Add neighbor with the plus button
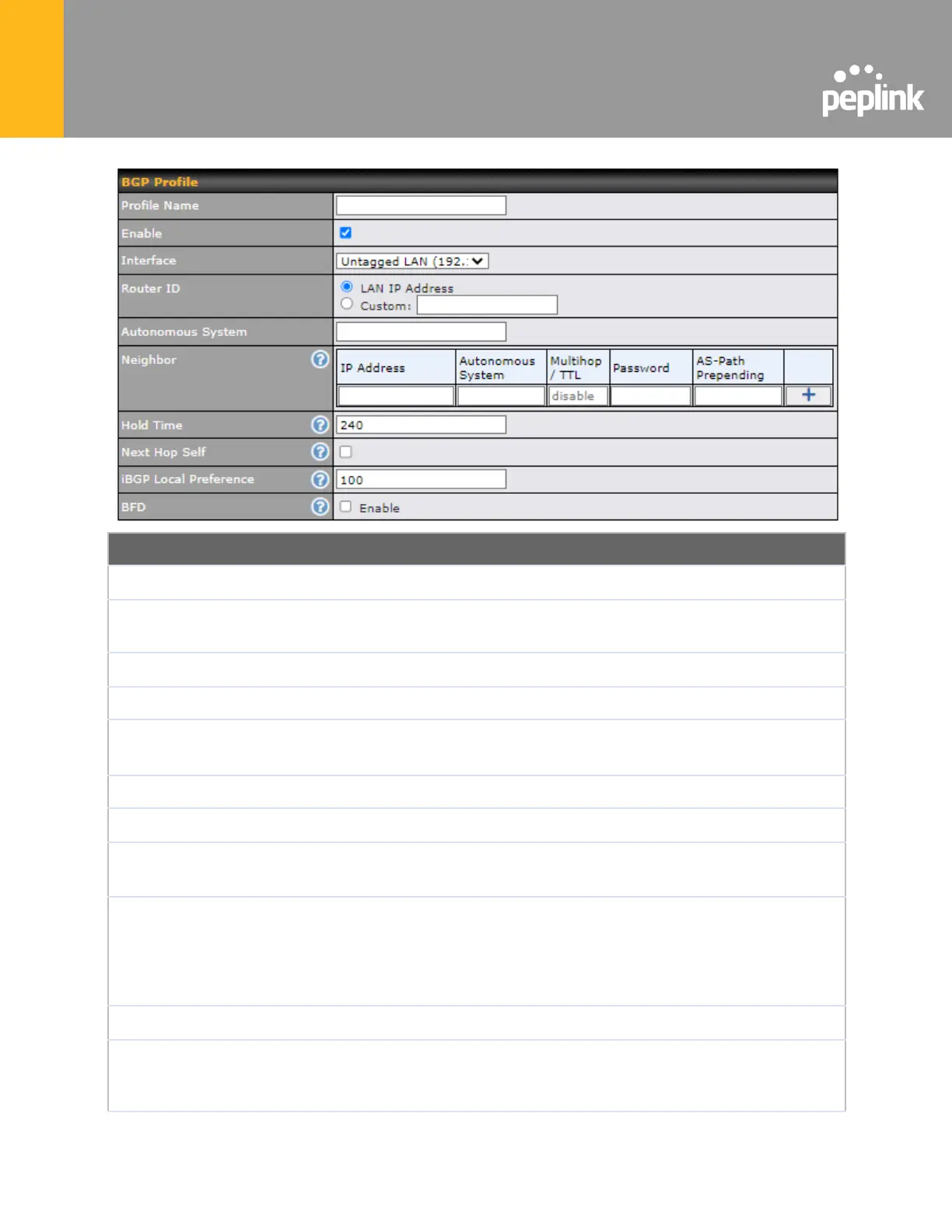This screenshot has height=1232, width=952. click(x=808, y=395)
